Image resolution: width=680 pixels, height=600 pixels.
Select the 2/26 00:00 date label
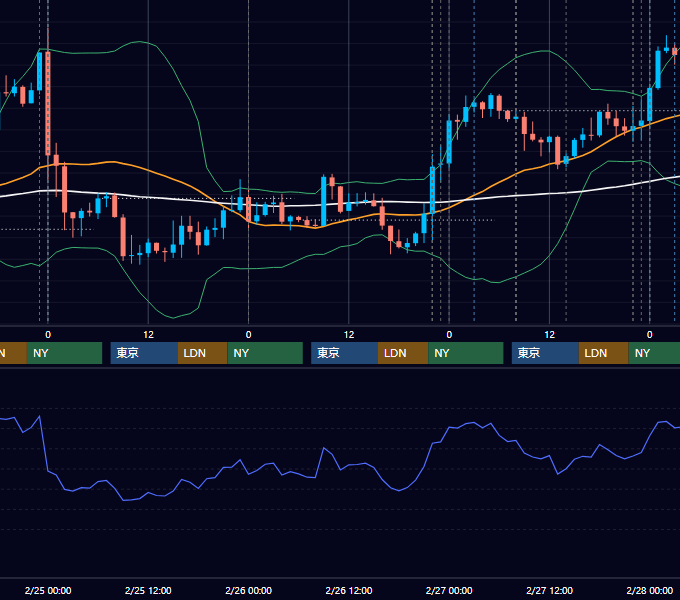pos(248,590)
